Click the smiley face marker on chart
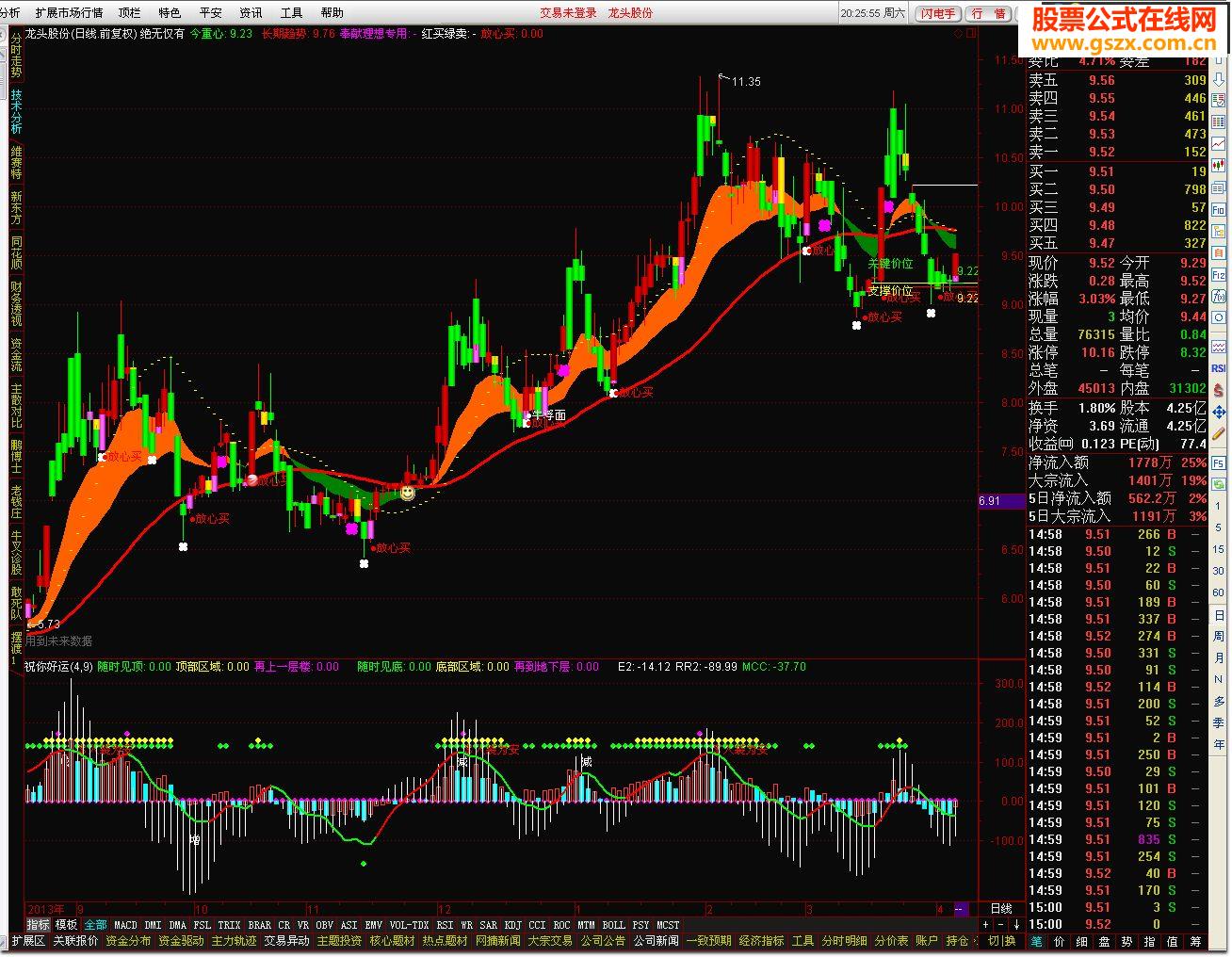Screen dimensions: 1232x957 click(407, 493)
